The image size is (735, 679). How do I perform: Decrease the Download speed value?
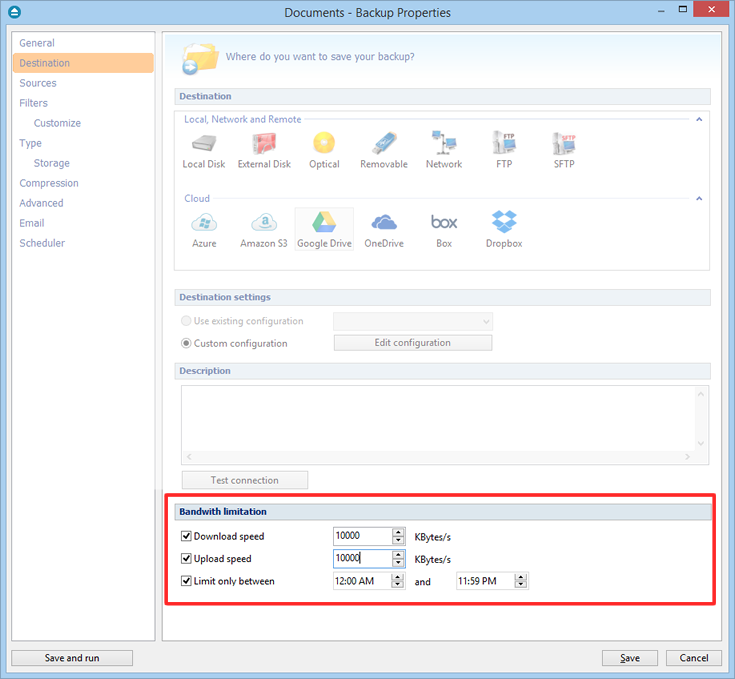coord(398,540)
